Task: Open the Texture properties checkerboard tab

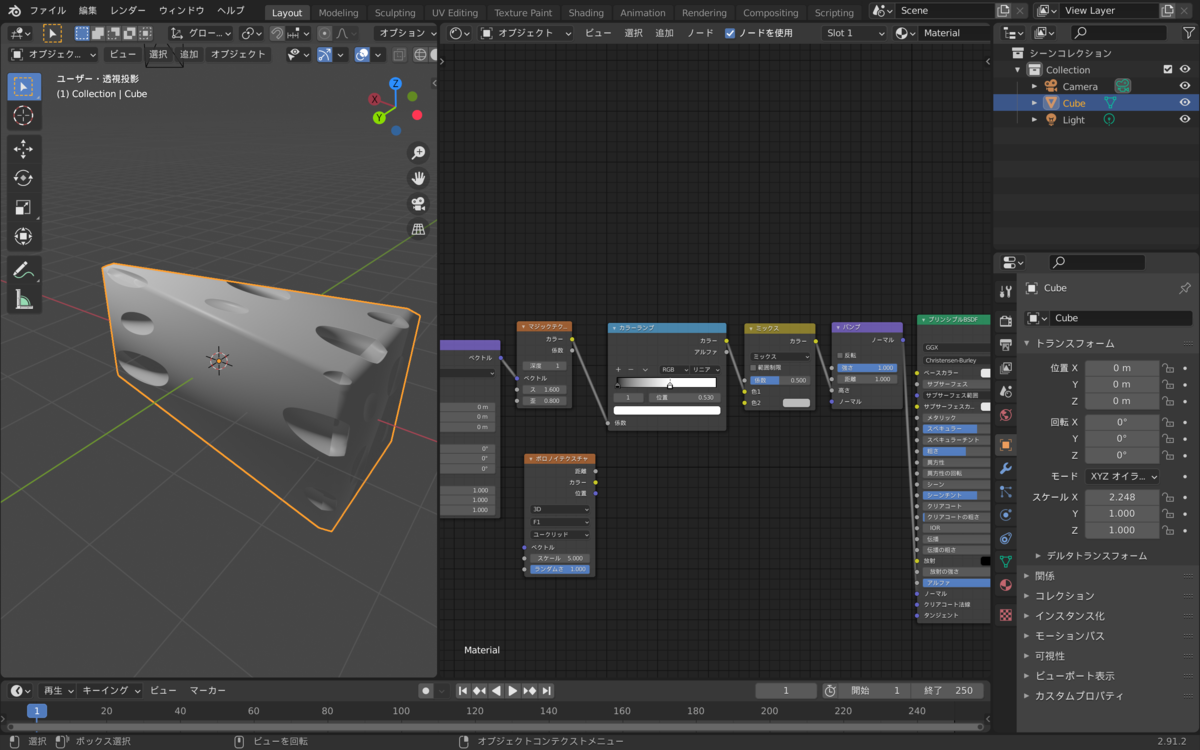Action: tap(1006, 615)
